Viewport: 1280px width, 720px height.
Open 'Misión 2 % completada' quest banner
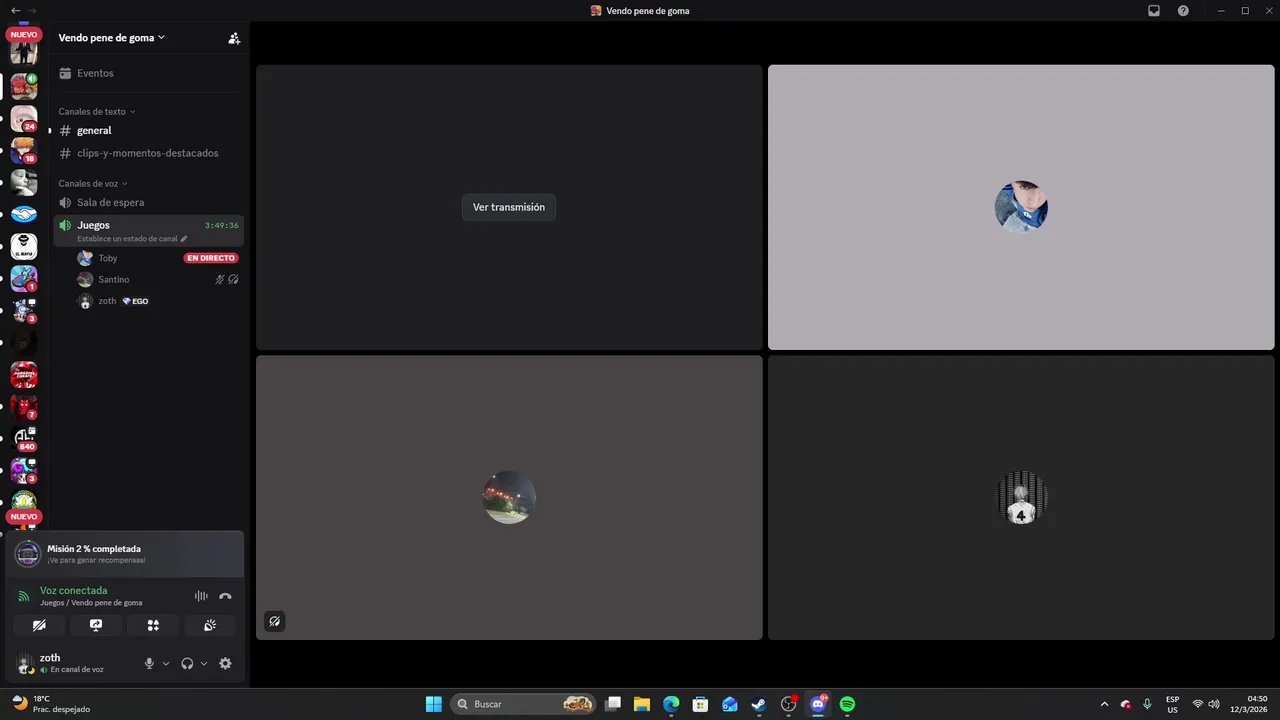[125, 554]
